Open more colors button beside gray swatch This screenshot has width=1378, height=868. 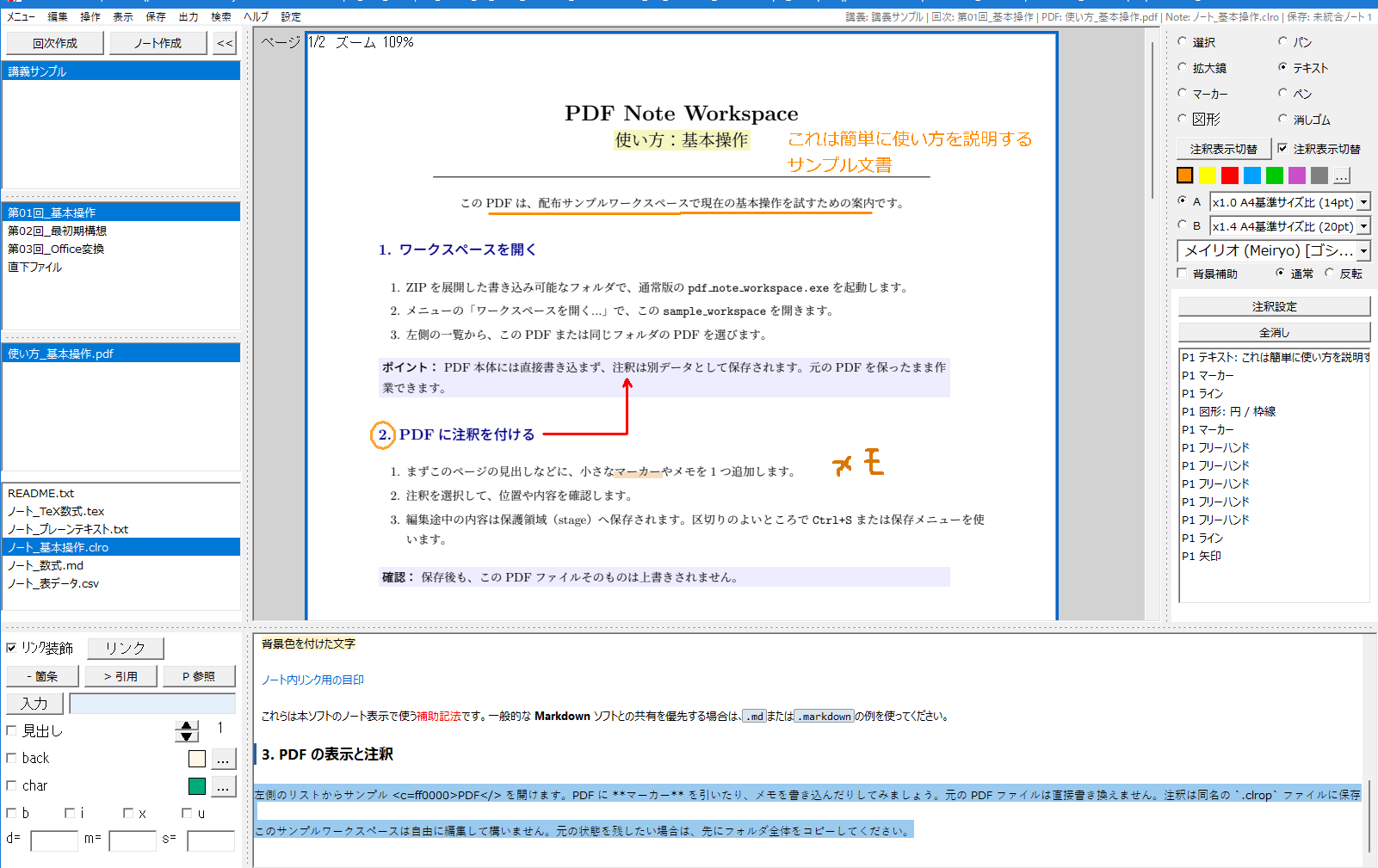[1342, 175]
